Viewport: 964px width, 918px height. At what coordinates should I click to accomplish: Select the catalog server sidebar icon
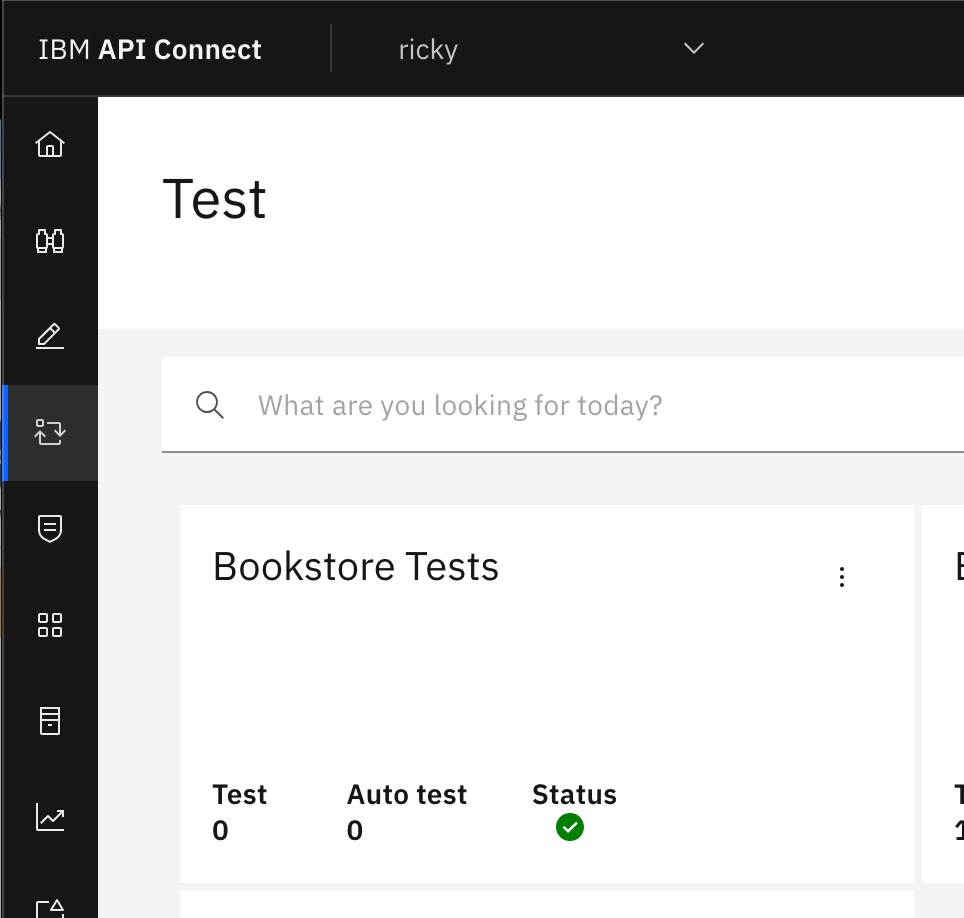tap(50, 721)
